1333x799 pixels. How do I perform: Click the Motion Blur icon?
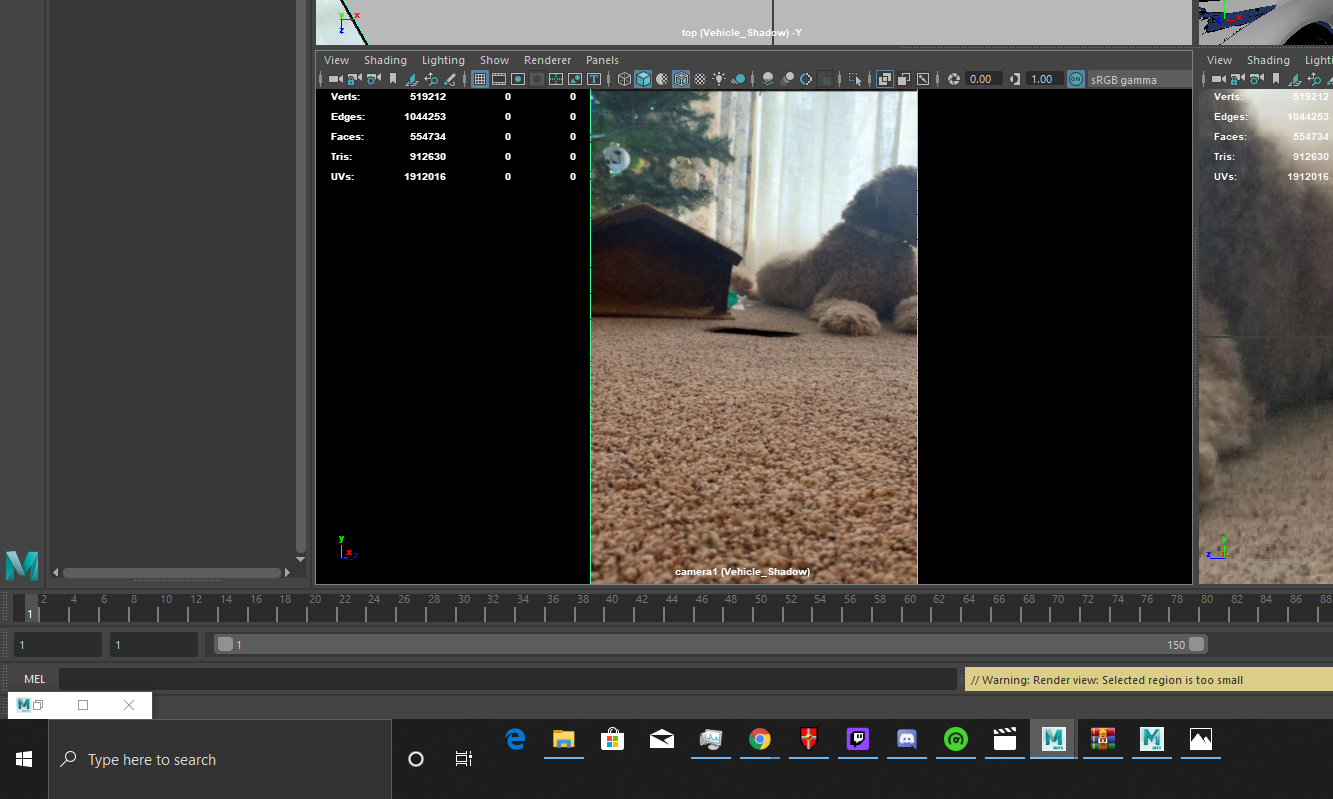click(787, 79)
